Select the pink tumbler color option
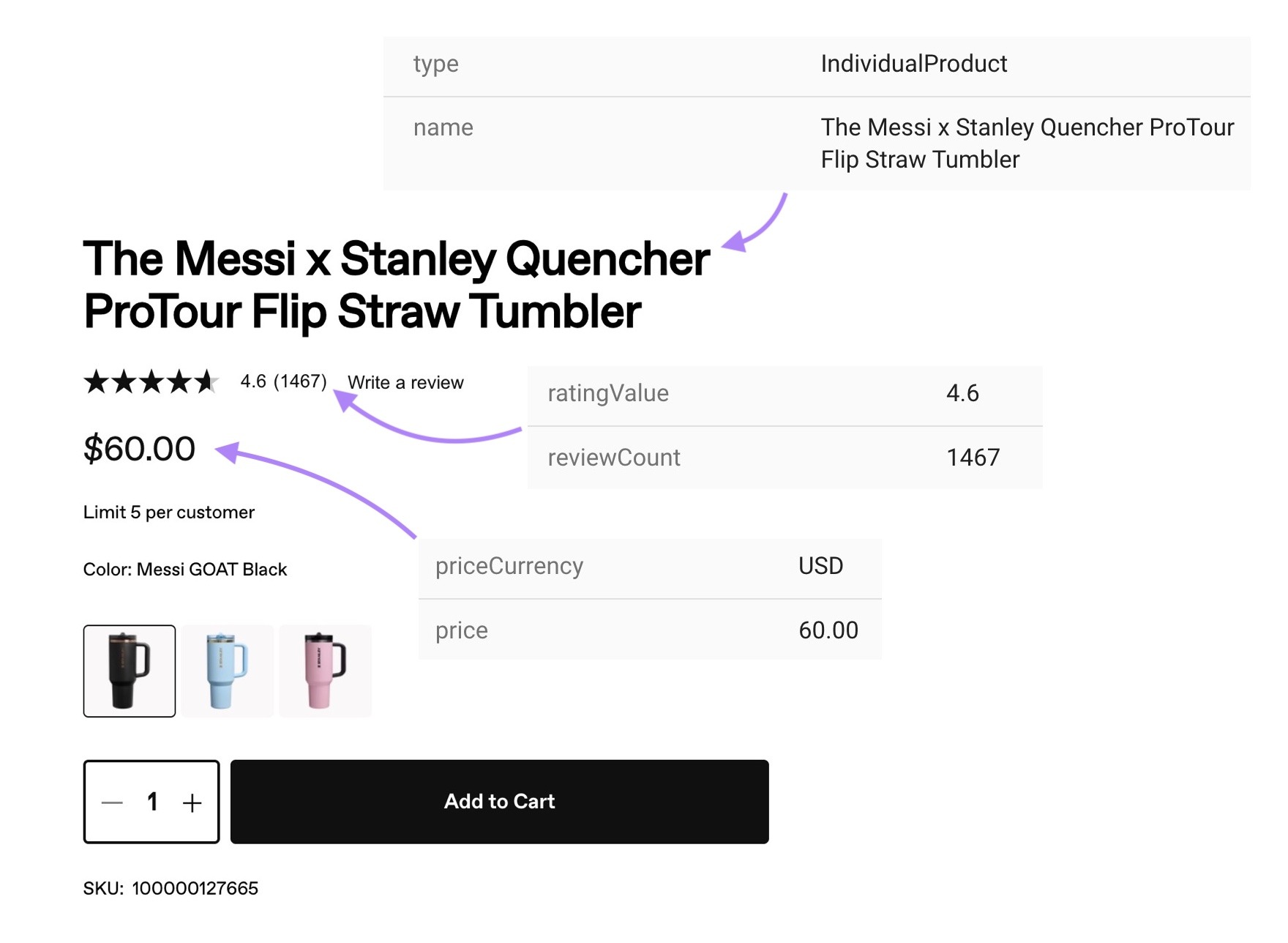 point(326,670)
